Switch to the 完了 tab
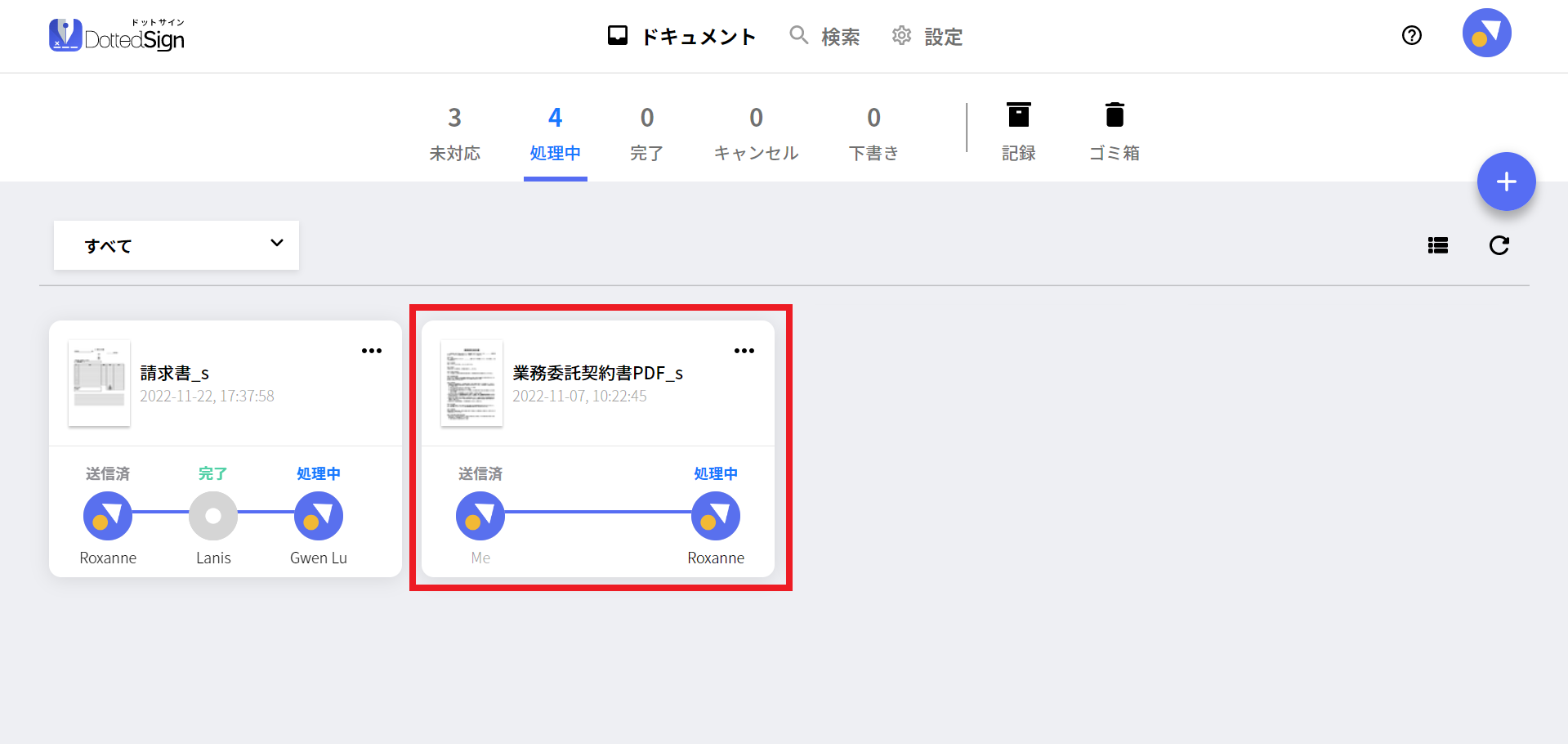The height and width of the screenshot is (744, 1568). point(647,134)
